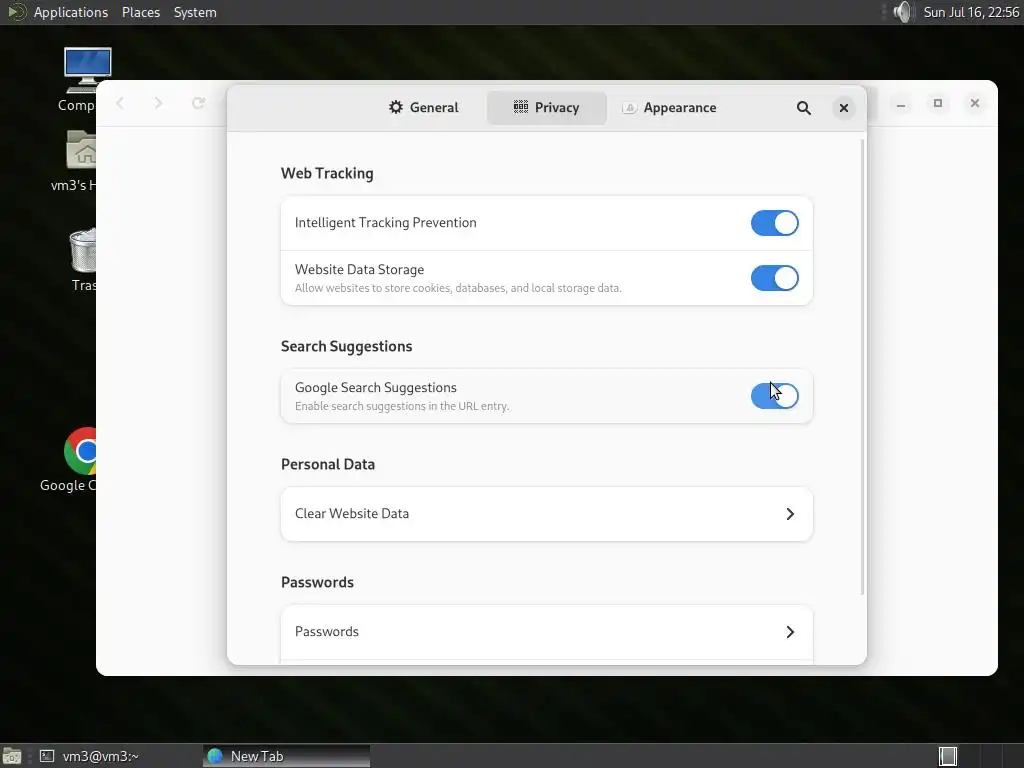Open the Applications menu

pyautogui.click(x=71, y=12)
